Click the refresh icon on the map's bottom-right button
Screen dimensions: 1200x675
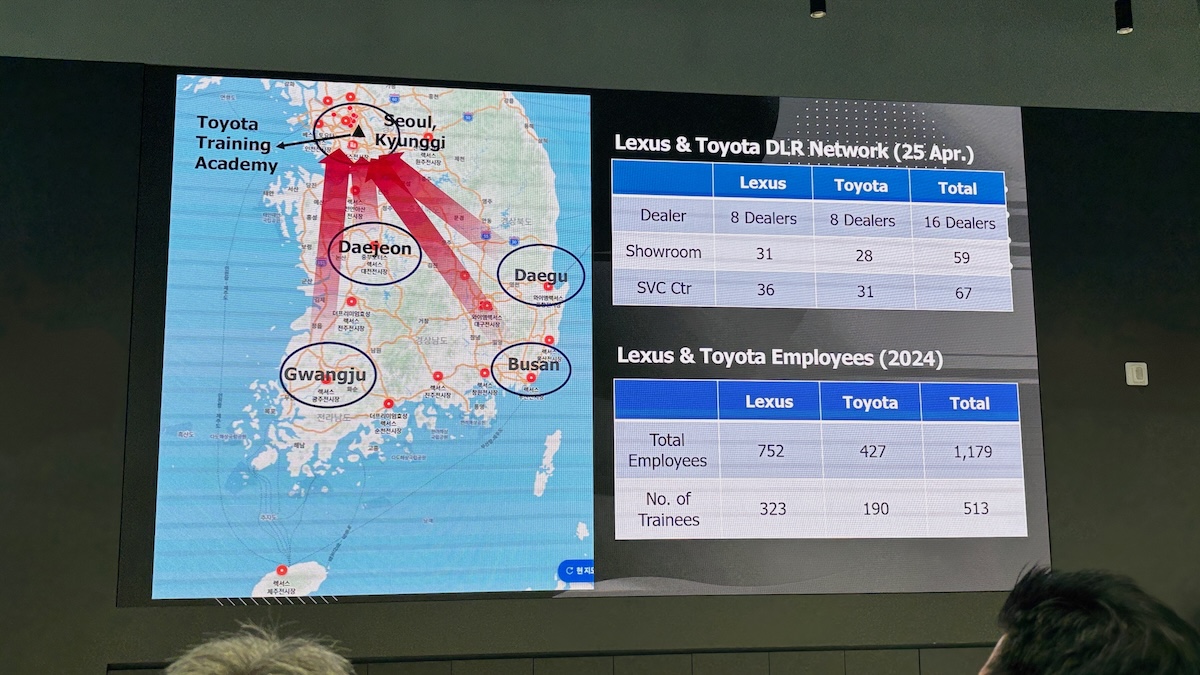[x=568, y=571]
